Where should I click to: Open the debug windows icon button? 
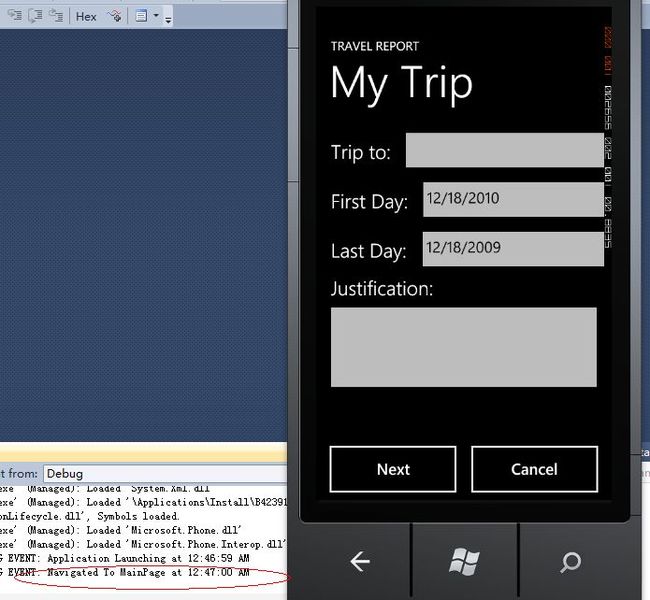click(141, 16)
